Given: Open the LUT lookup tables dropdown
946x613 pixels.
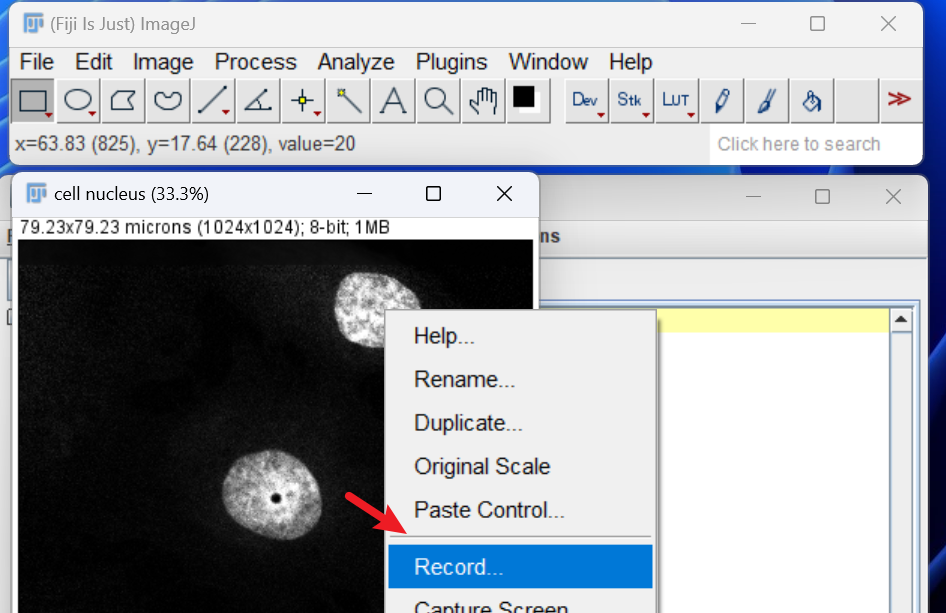Looking at the screenshot, I should 676,101.
